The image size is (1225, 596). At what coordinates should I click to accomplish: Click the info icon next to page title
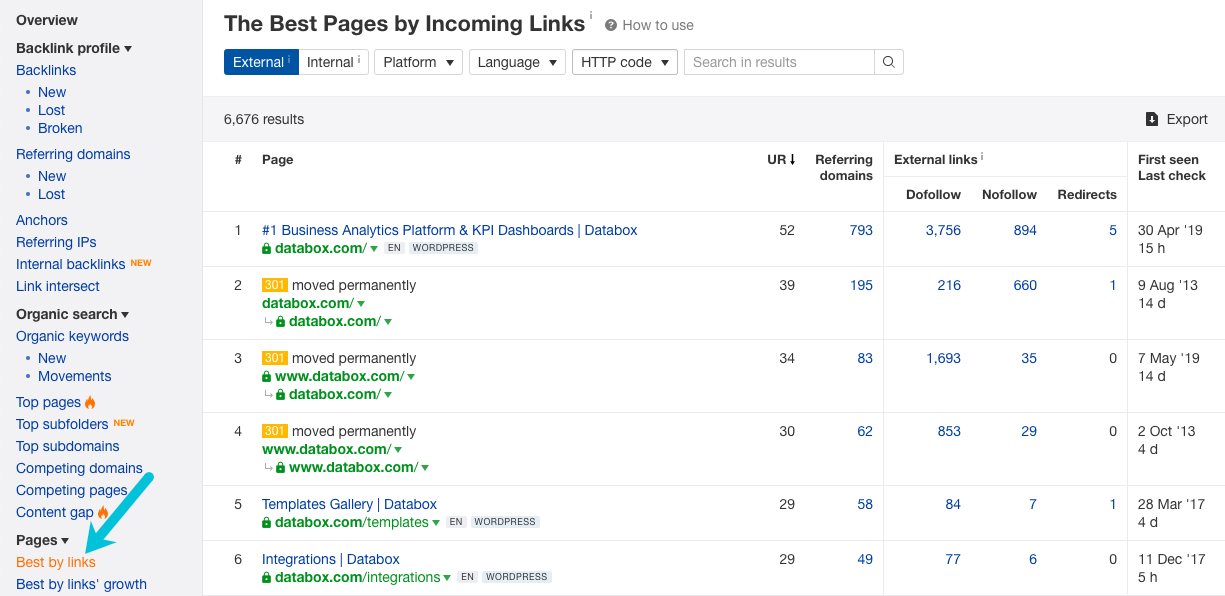click(590, 15)
